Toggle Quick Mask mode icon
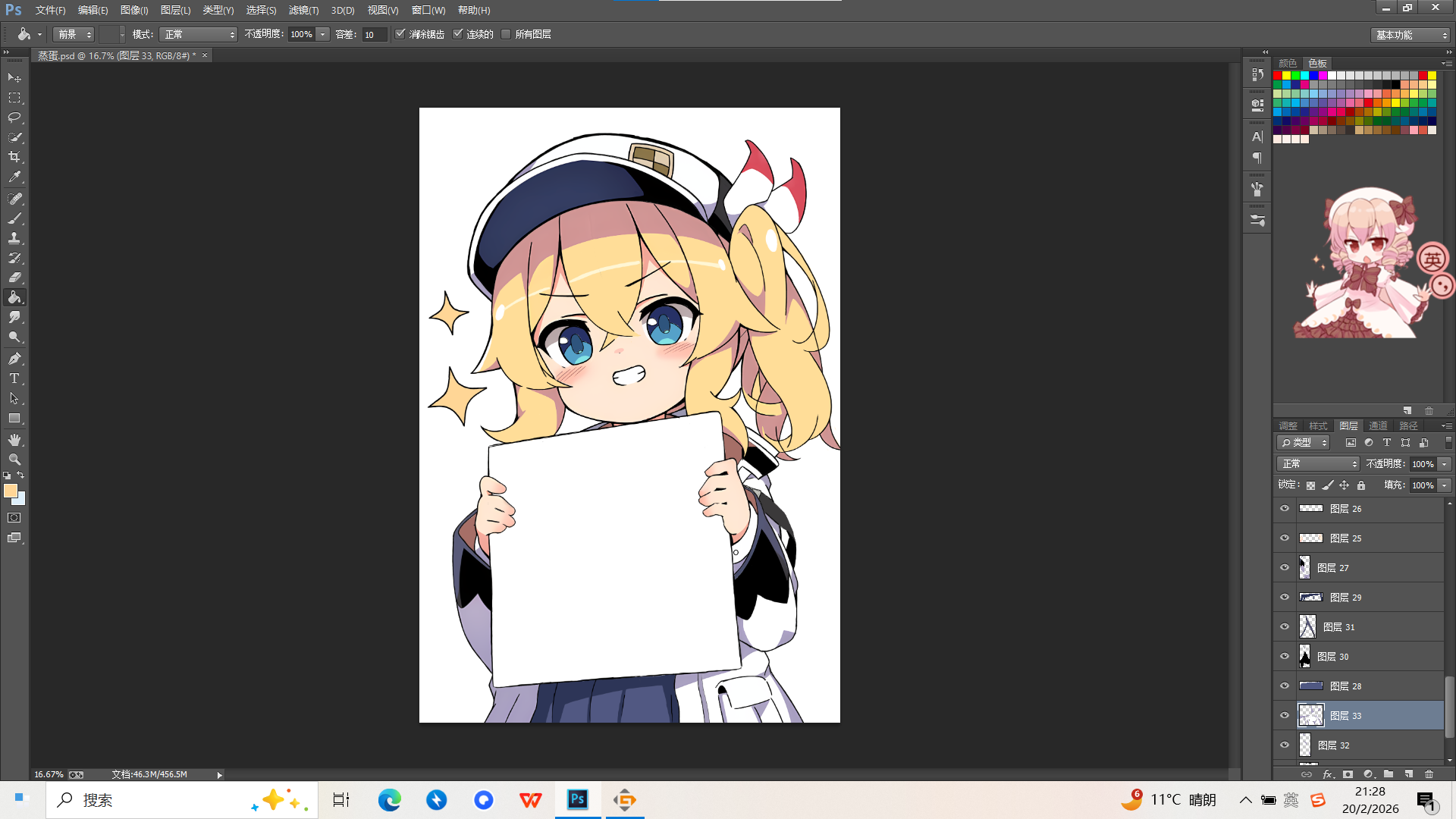The image size is (1456, 819). pos(14,517)
